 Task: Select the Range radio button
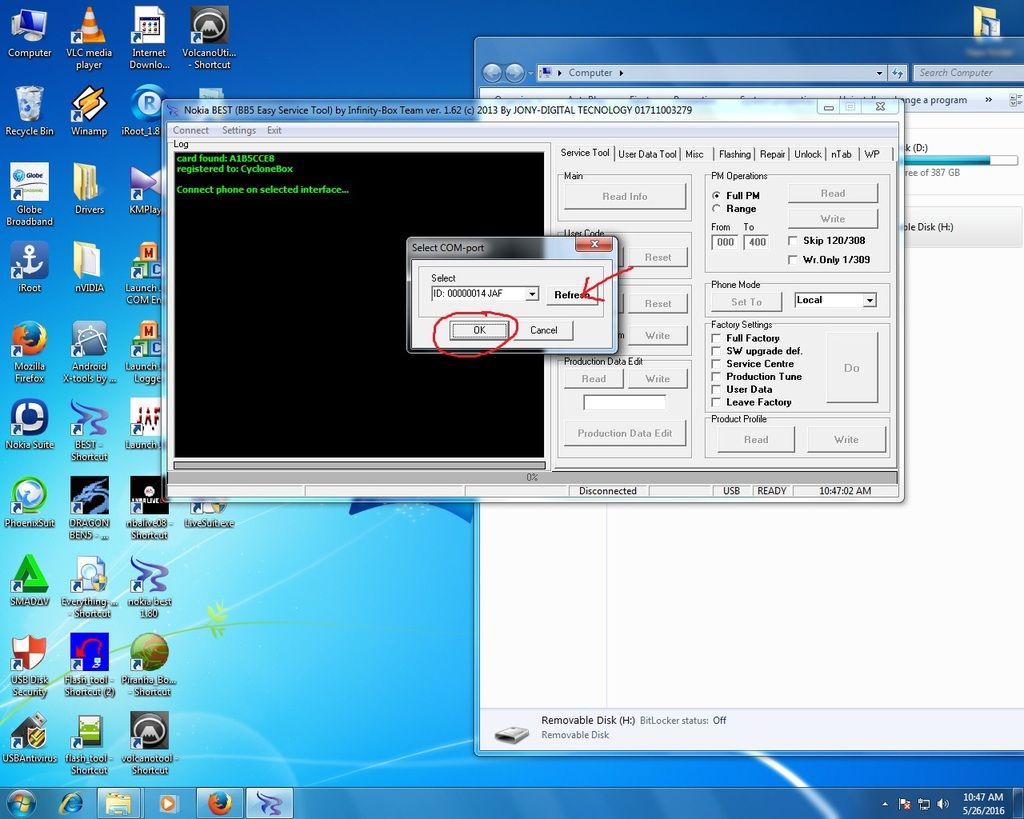tap(716, 209)
